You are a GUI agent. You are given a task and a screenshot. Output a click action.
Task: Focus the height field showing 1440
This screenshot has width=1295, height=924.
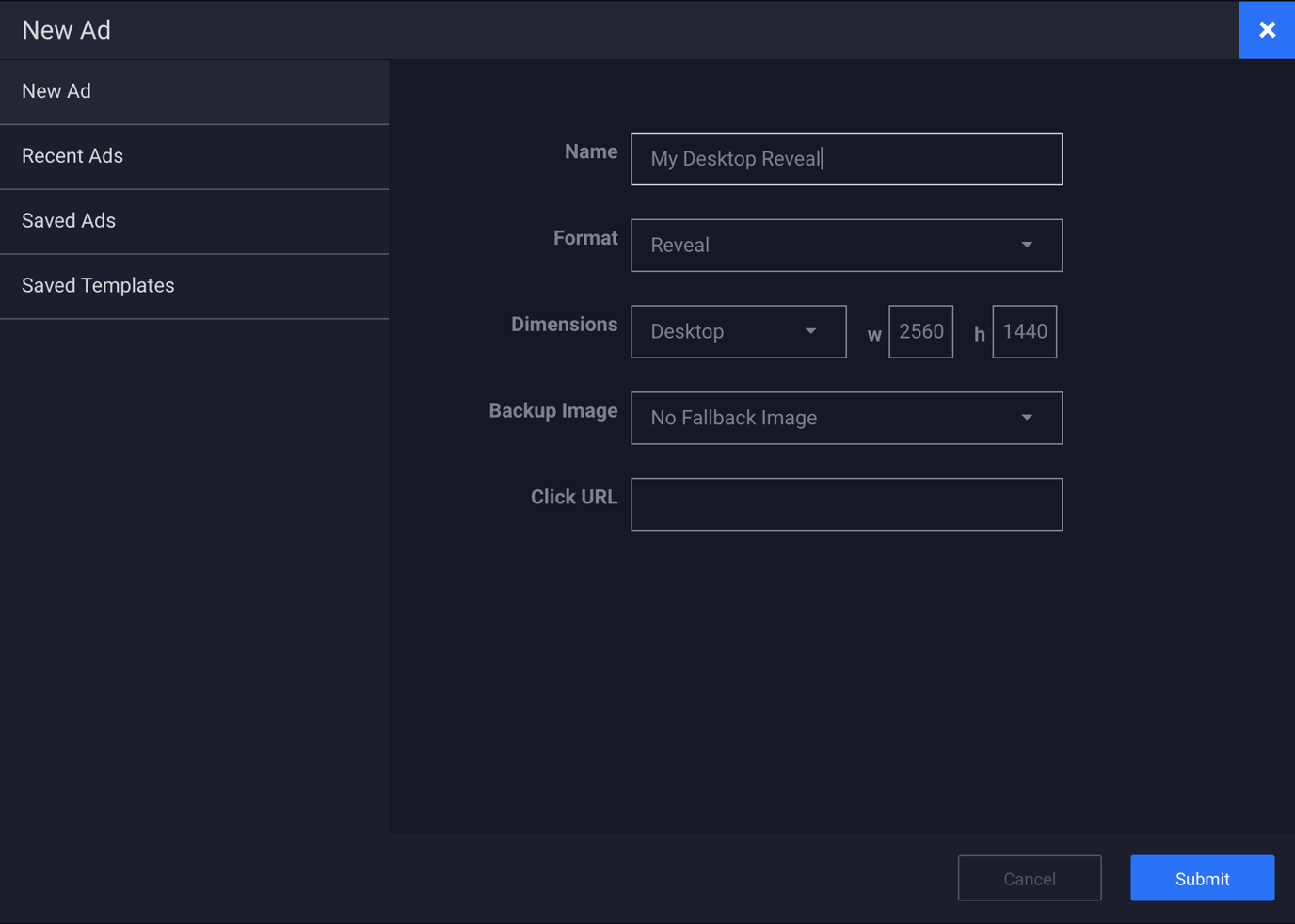(1024, 332)
